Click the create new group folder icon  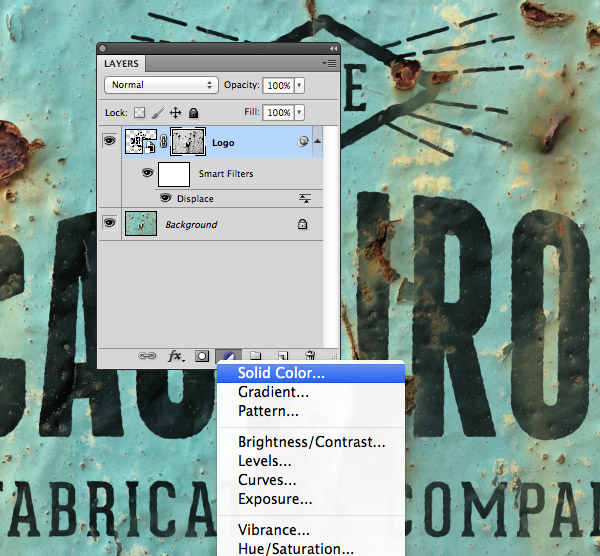pos(256,355)
